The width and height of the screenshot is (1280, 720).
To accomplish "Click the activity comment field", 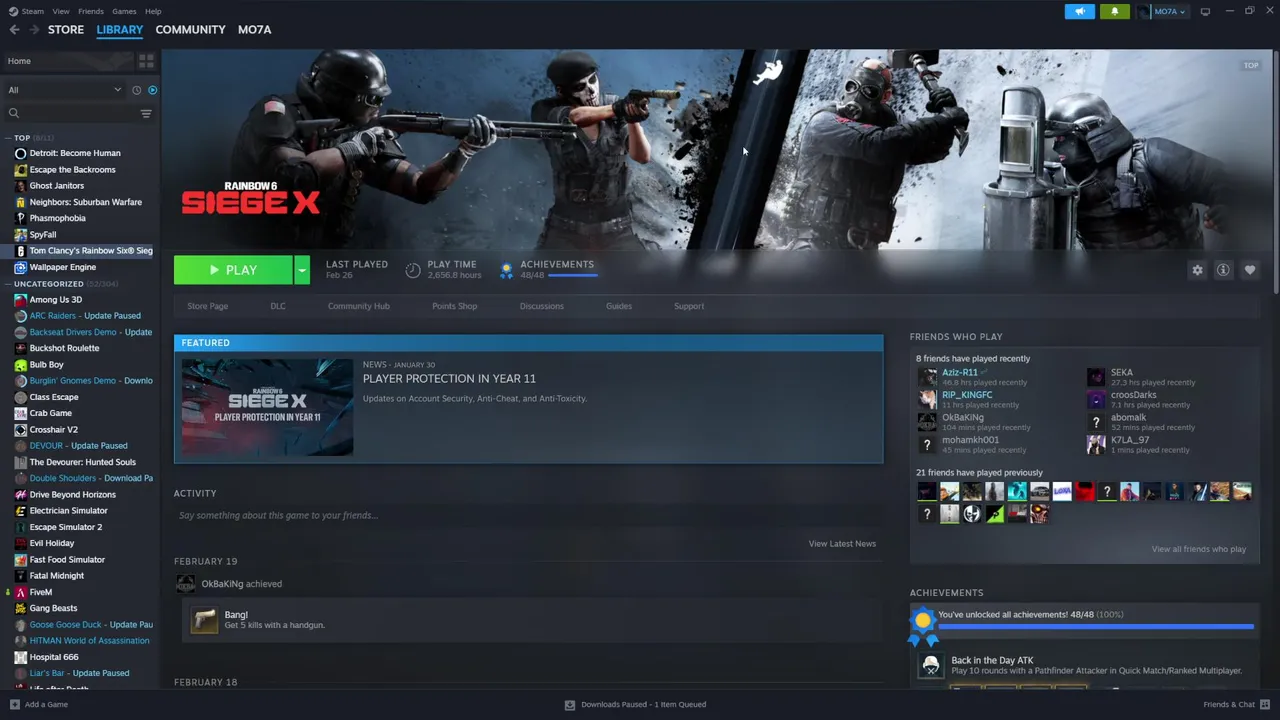I will click(528, 515).
